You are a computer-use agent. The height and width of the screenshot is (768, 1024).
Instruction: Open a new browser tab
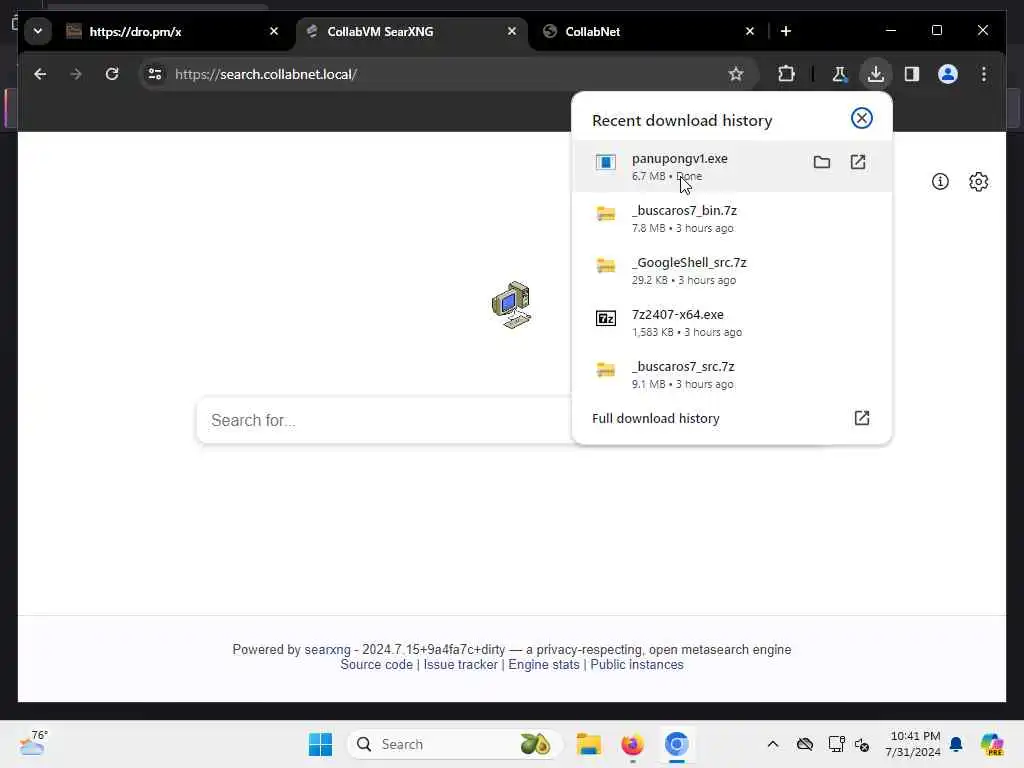(786, 31)
